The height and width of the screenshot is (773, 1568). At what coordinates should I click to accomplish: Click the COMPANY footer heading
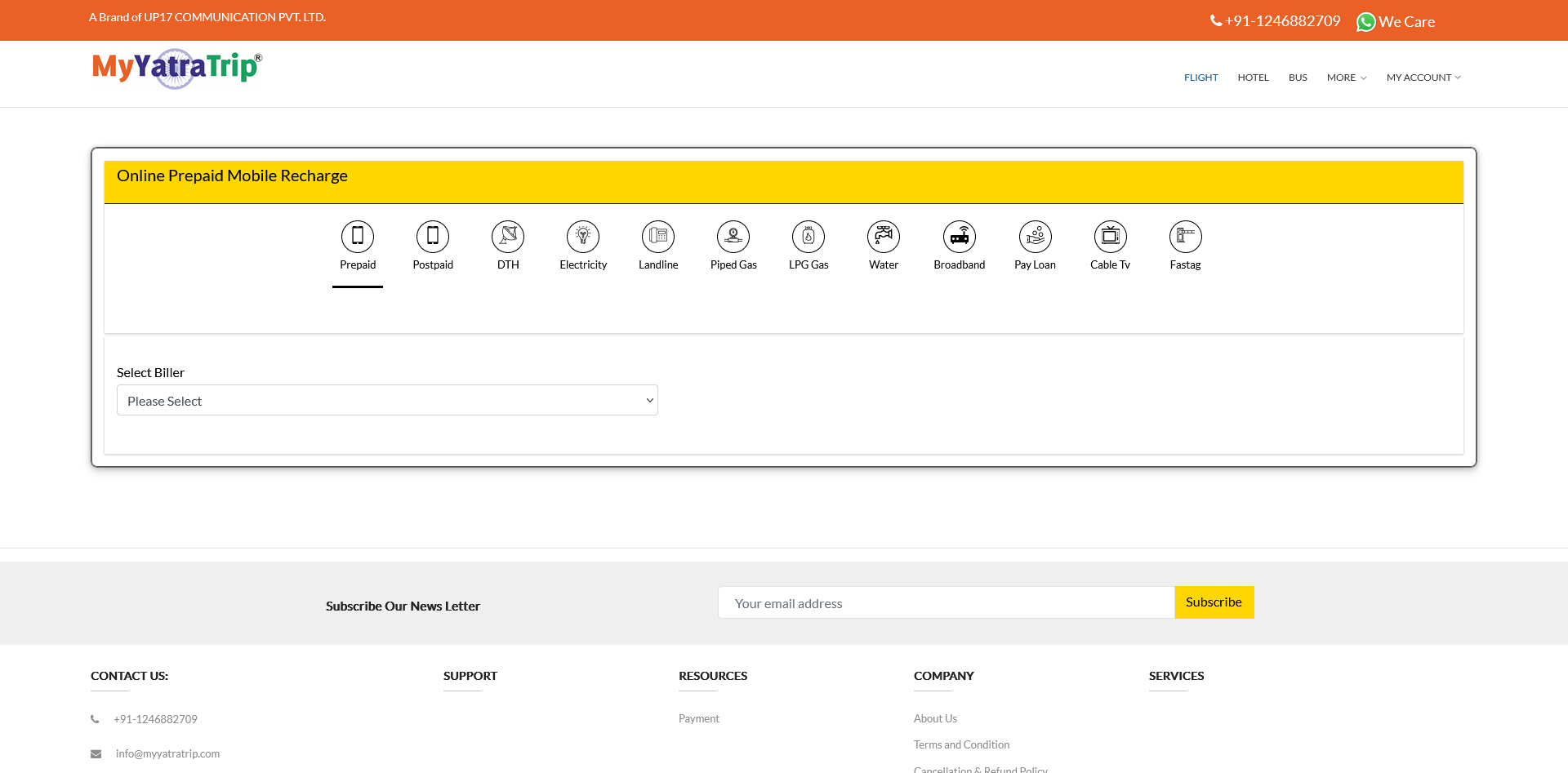tap(944, 676)
